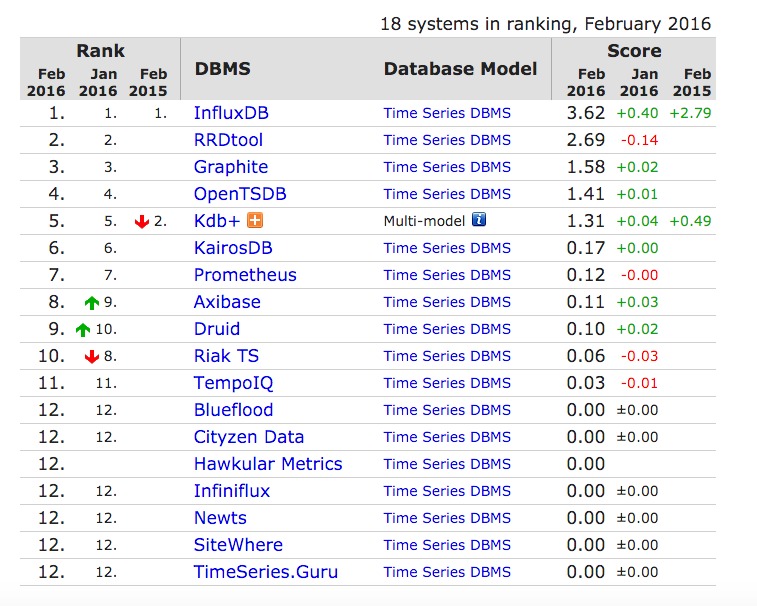The height and width of the screenshot is (606, 757).
Task: Click the Database Model column header
Action: 460,69
